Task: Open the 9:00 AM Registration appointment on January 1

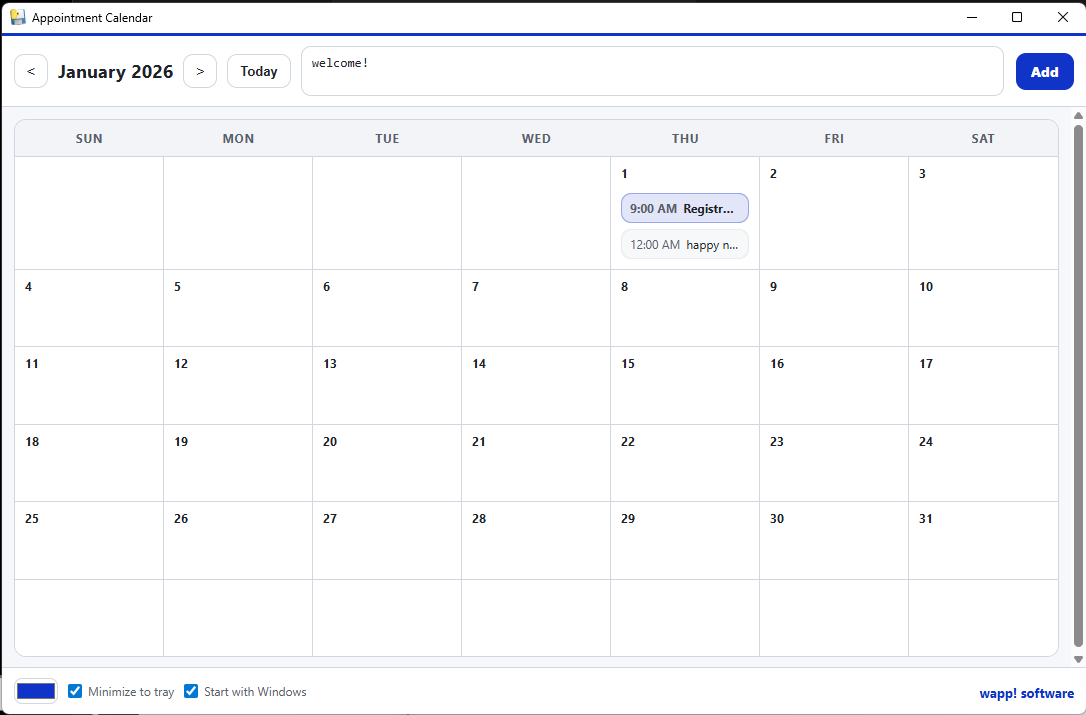Action: (684, 208)
